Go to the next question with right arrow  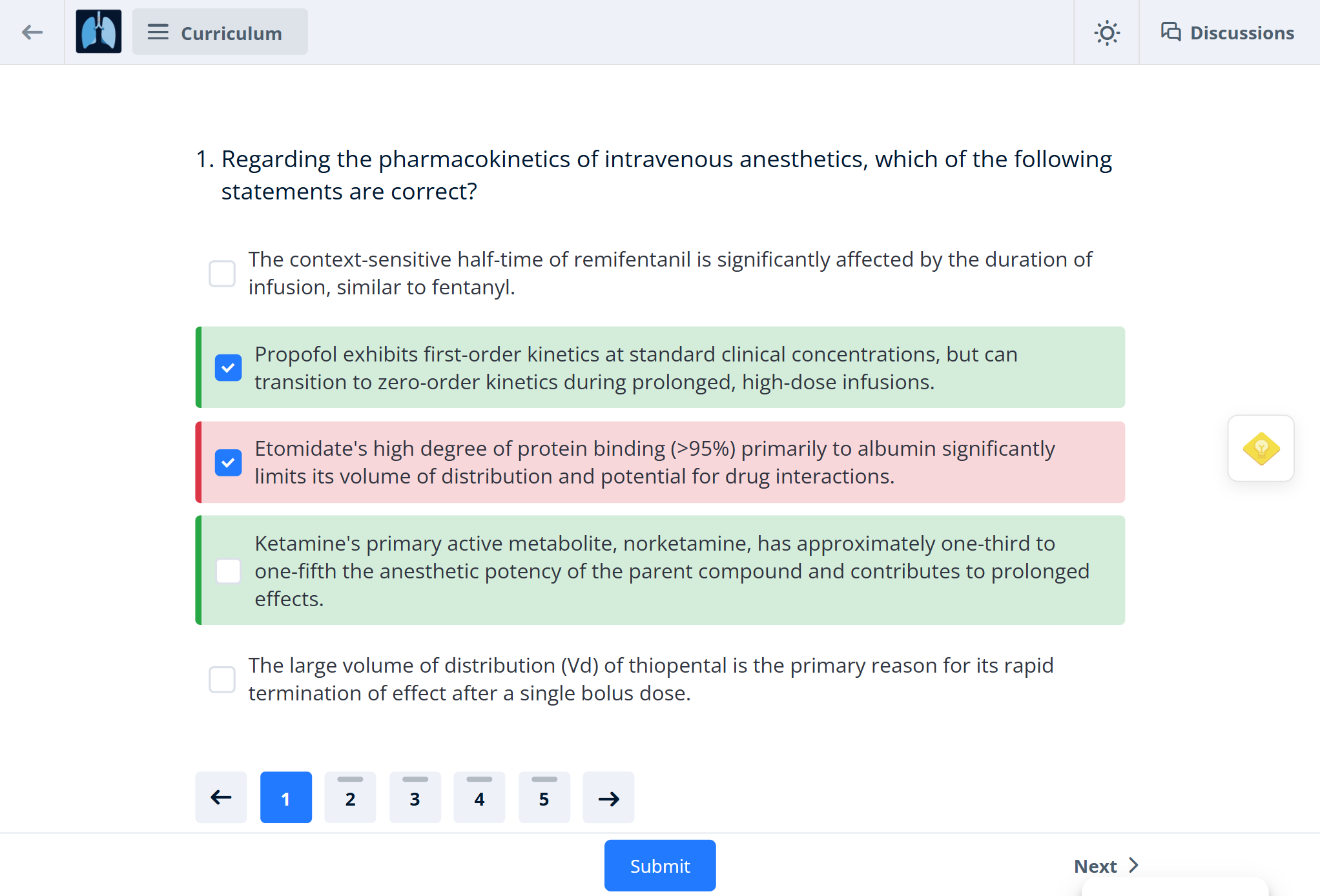[x=608, y=798]
